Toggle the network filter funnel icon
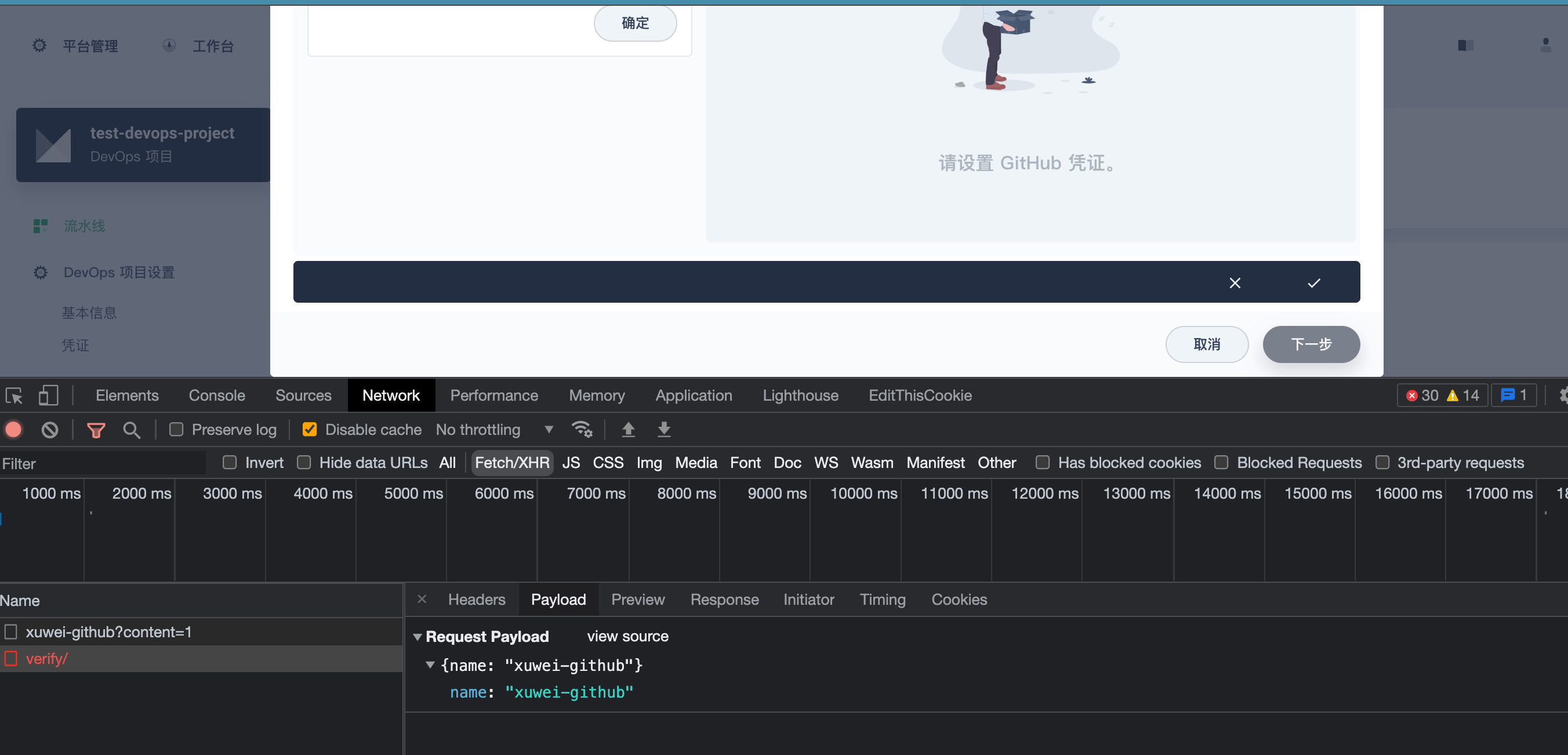 [96, 430]
